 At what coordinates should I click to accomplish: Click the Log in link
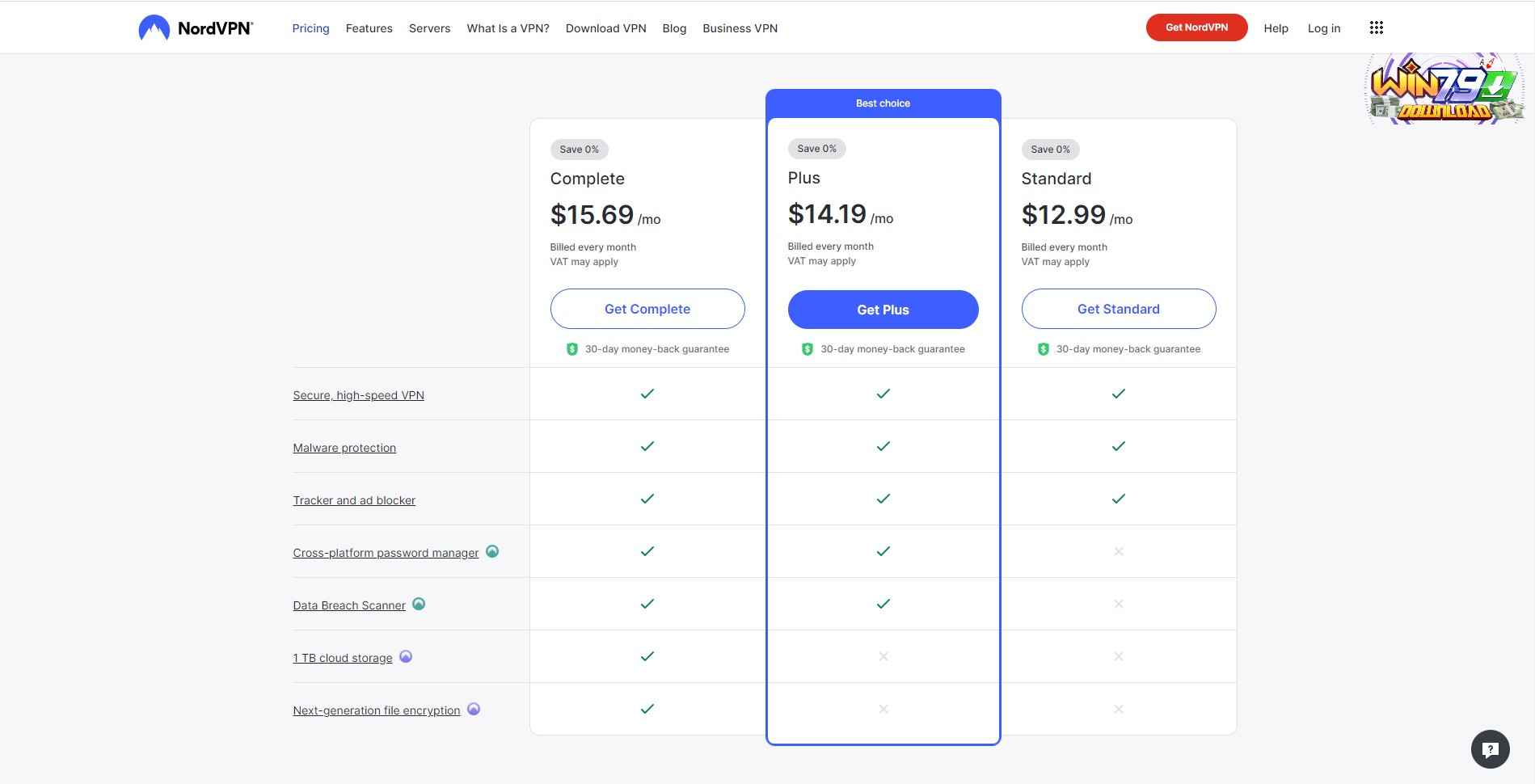[1324, 28]
